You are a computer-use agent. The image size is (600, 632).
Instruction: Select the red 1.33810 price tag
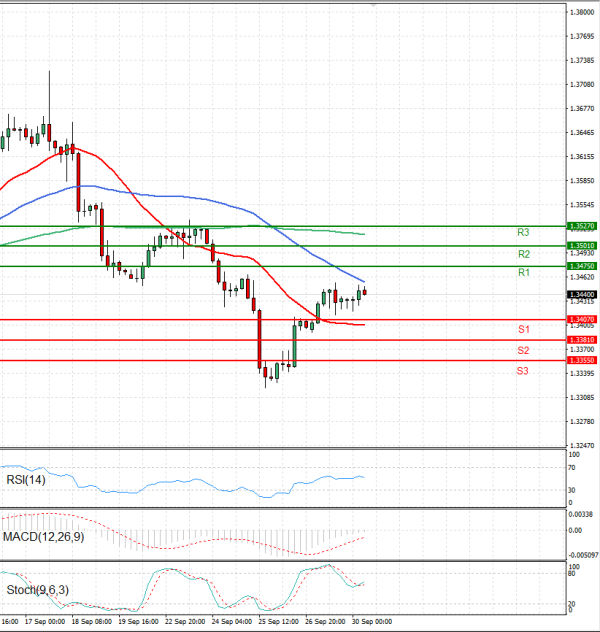(582, 340)
